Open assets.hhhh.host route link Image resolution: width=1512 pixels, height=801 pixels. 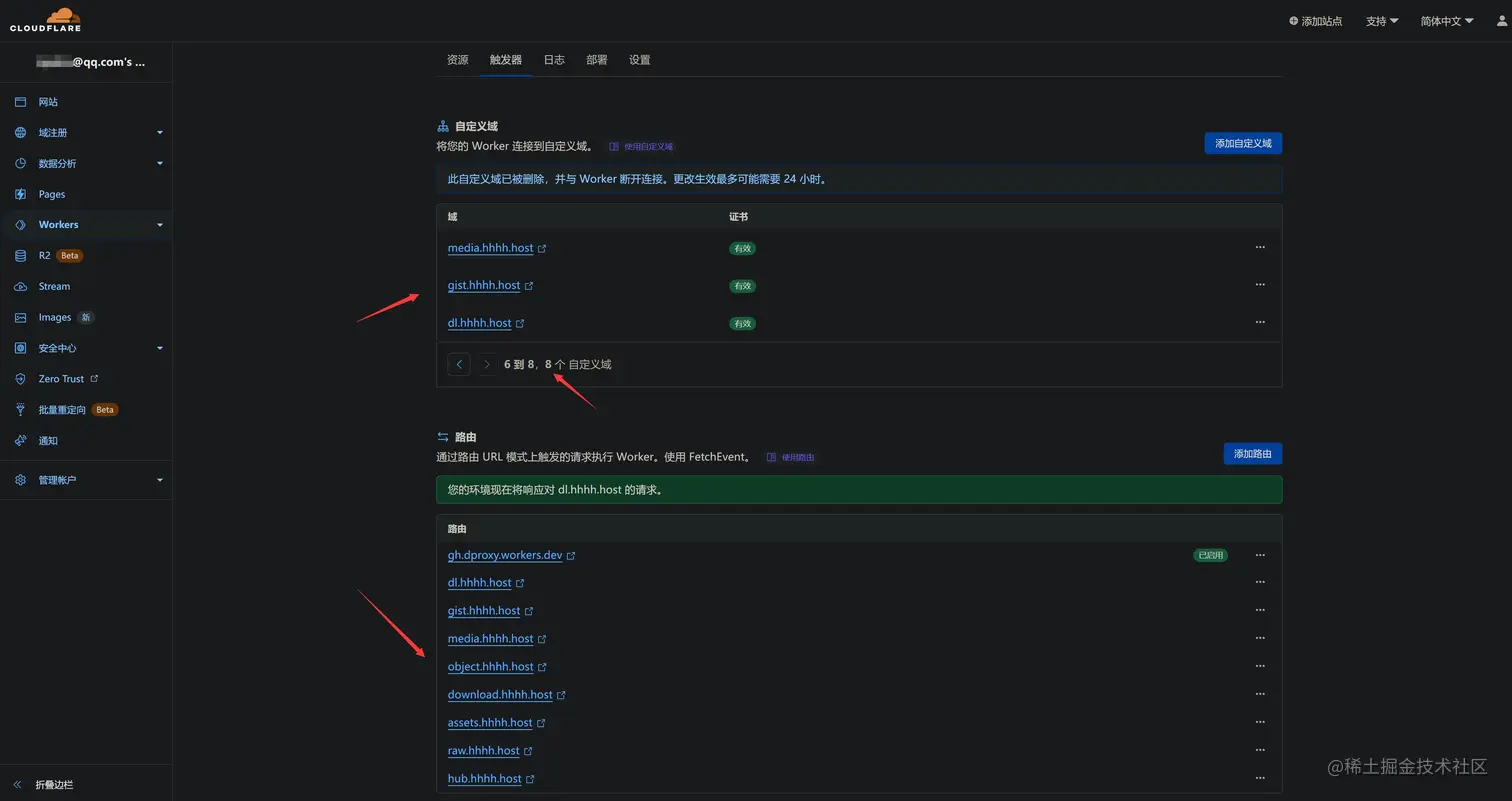click(497, 723)
